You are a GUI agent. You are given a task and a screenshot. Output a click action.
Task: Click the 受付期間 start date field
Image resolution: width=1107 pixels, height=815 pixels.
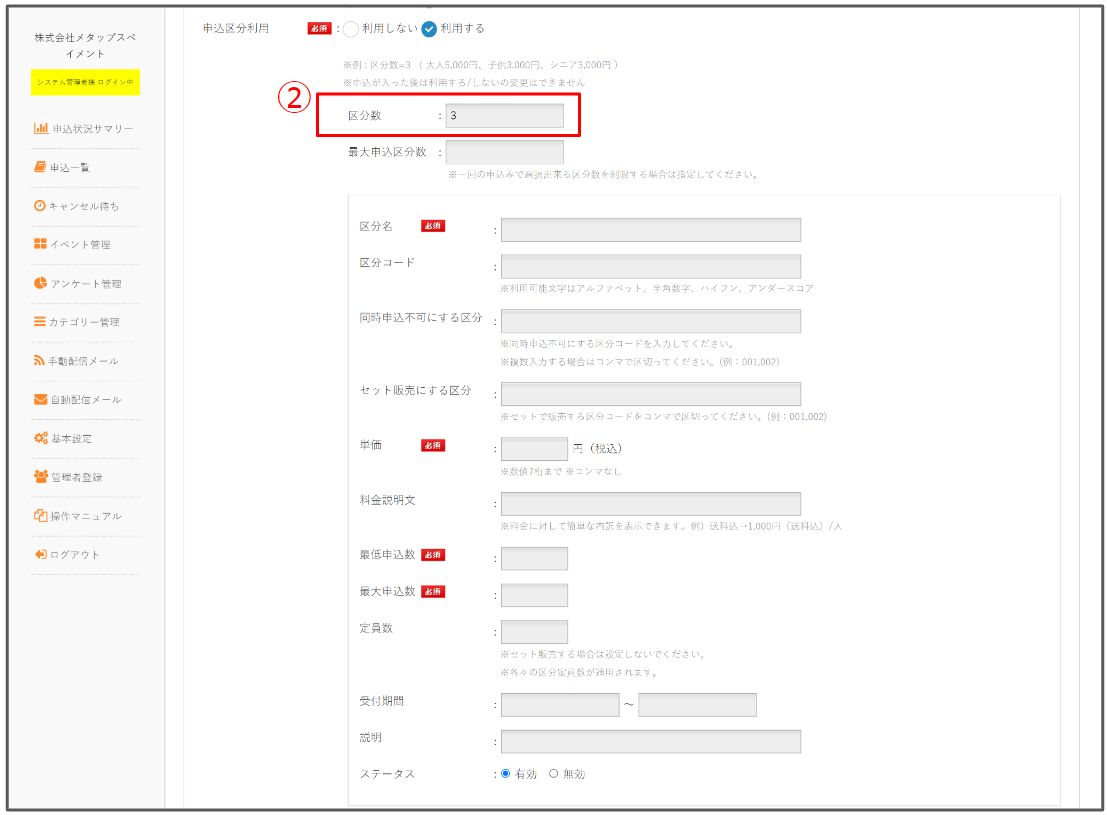(560, 705)
